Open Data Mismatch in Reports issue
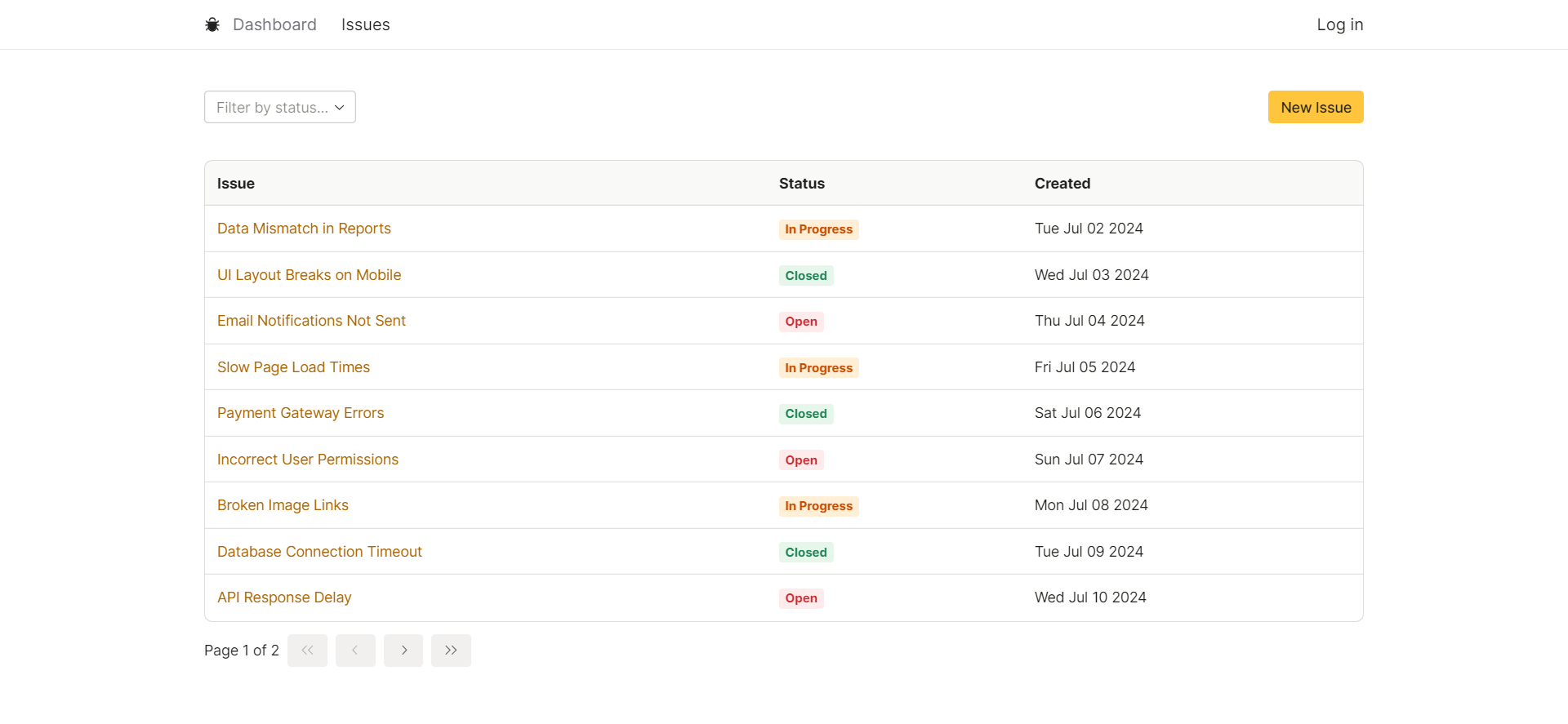Image resolution: width=1568 pixels, height=724 pixels. [304, 229]
